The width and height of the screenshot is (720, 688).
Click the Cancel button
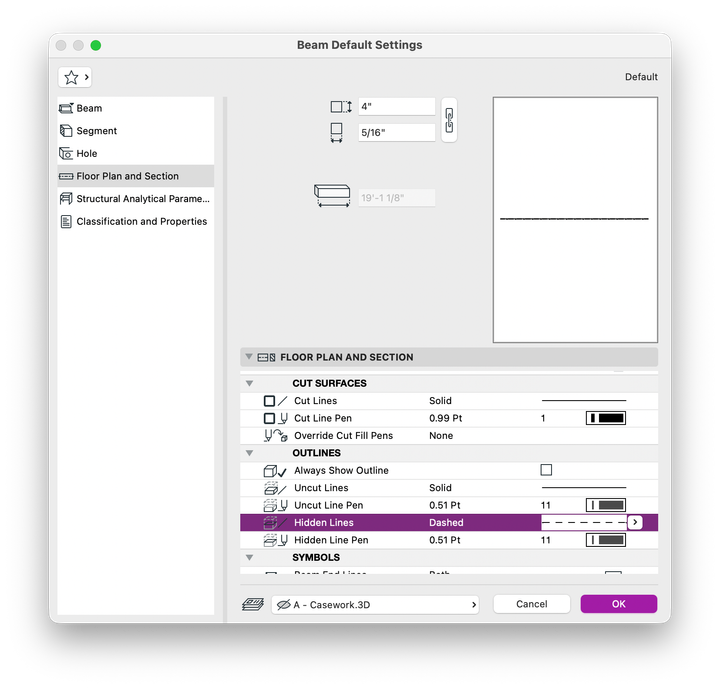(532, 604)
